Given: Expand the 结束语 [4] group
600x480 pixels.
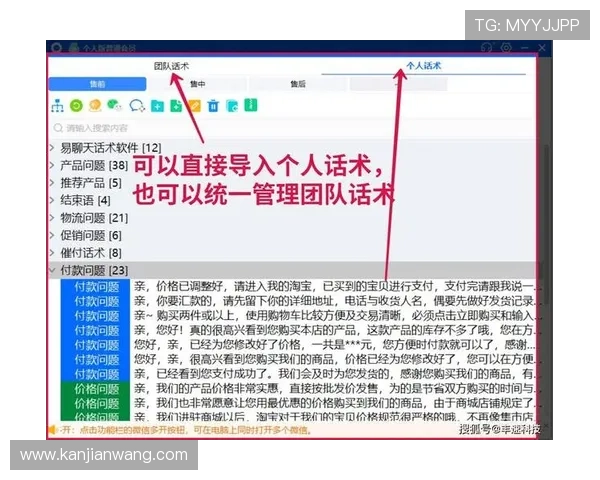Looking at the screenshot, I should tap(52, 200).
